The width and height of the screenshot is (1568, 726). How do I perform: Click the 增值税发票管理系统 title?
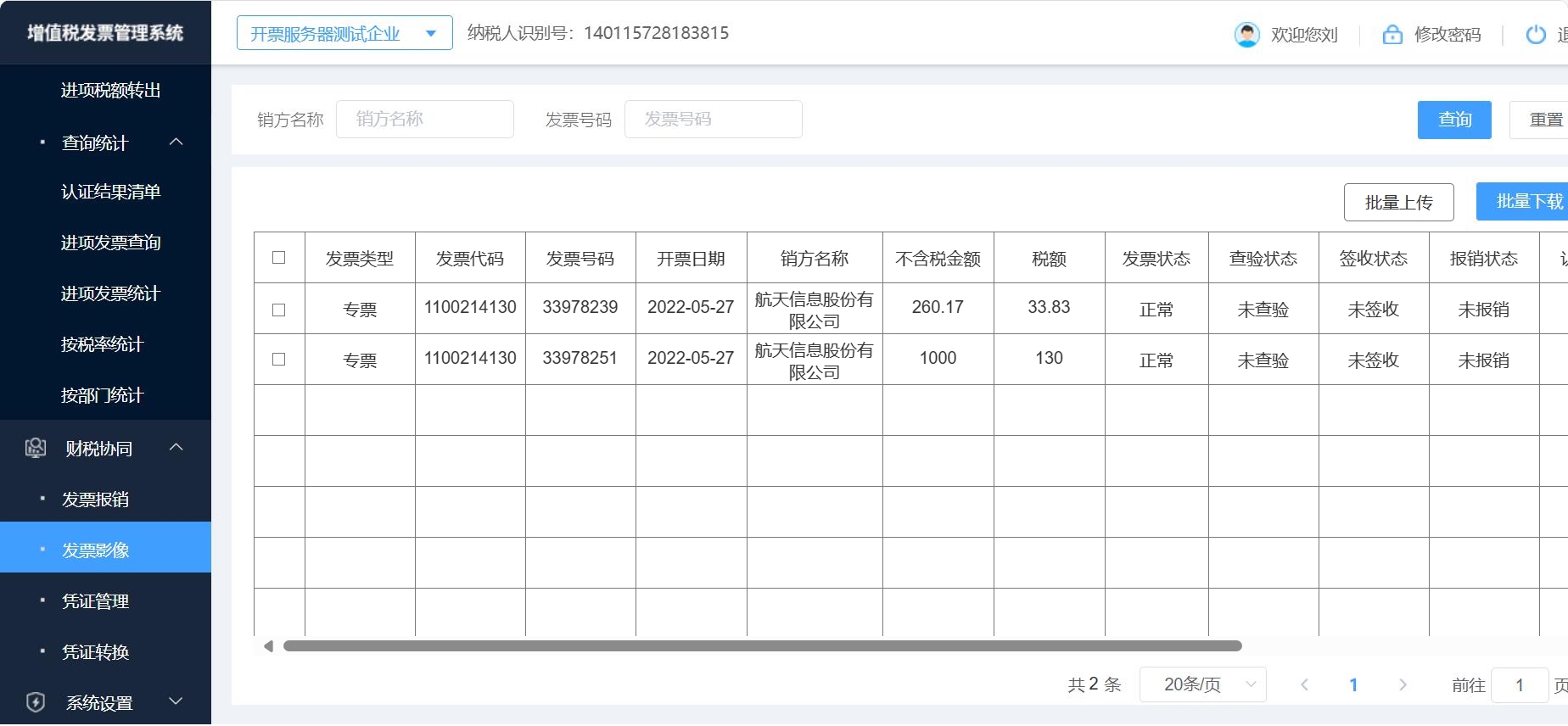(x=105, y=33)
